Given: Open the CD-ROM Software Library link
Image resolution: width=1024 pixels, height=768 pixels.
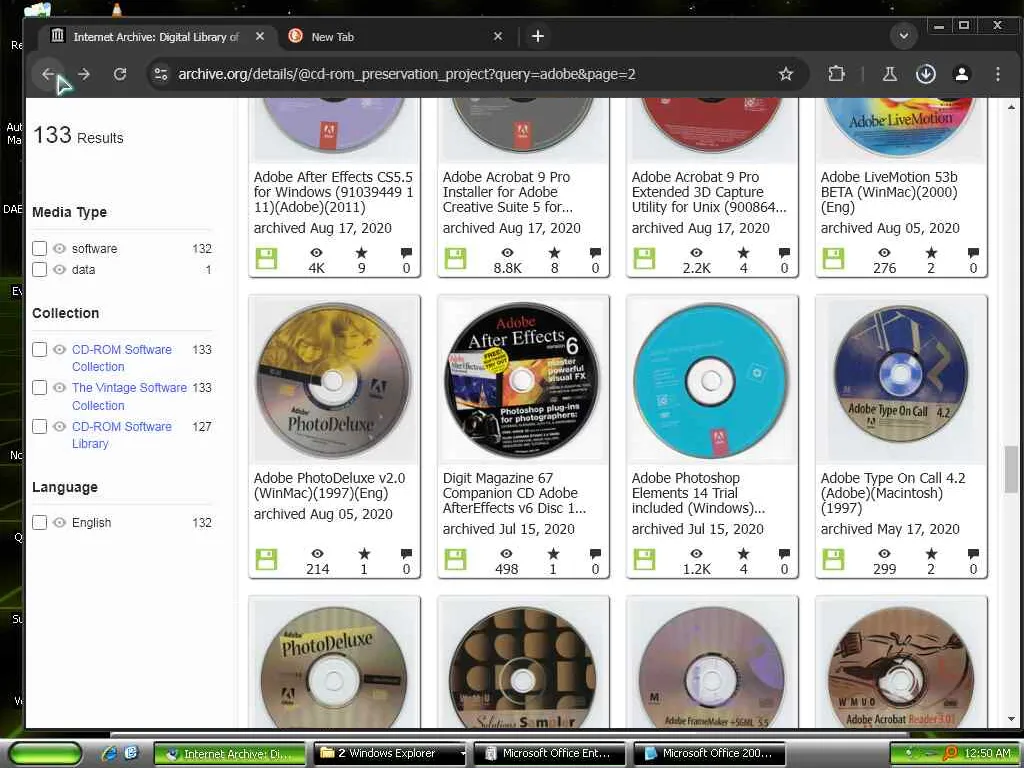Looking at the screenshot, I should pyautogui.click(x=121, y=435).
